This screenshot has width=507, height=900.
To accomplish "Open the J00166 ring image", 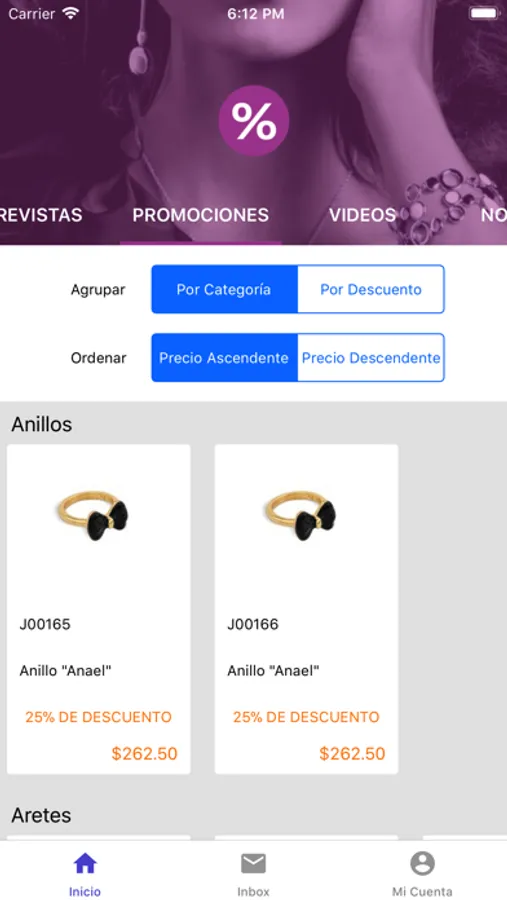I will tap(300, 514).
